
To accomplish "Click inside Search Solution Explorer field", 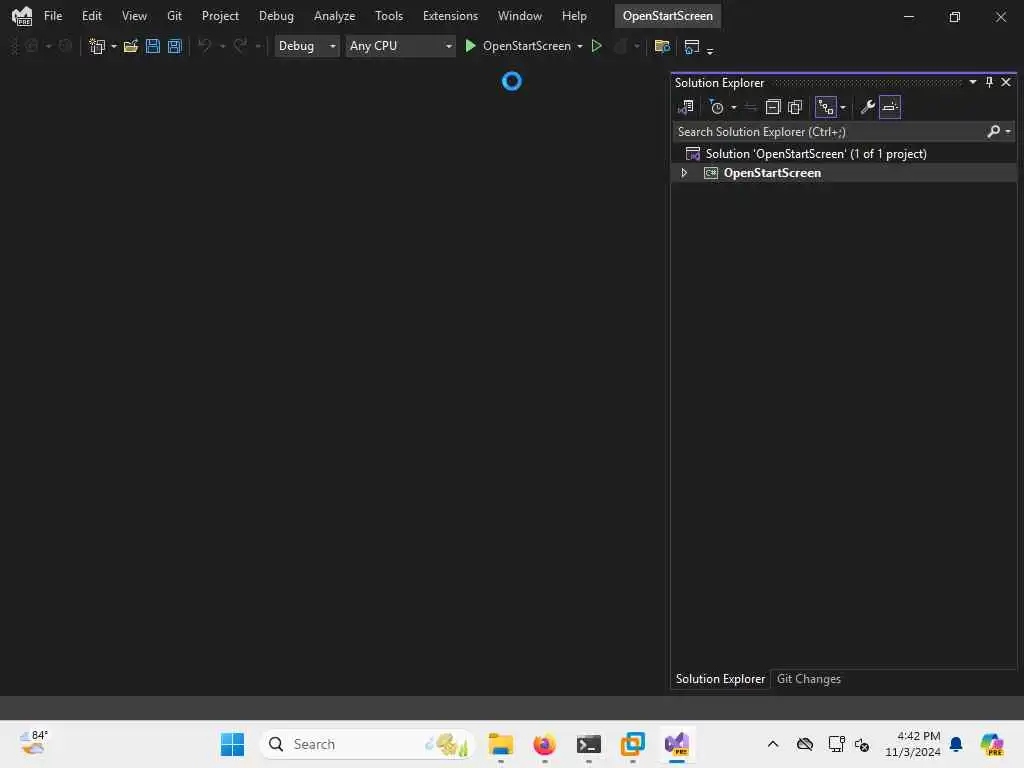I will (x=829, y=132).
